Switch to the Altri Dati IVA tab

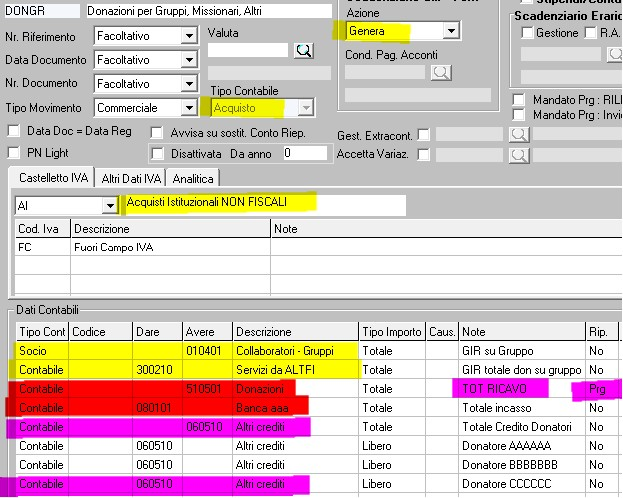click(131, 178)
